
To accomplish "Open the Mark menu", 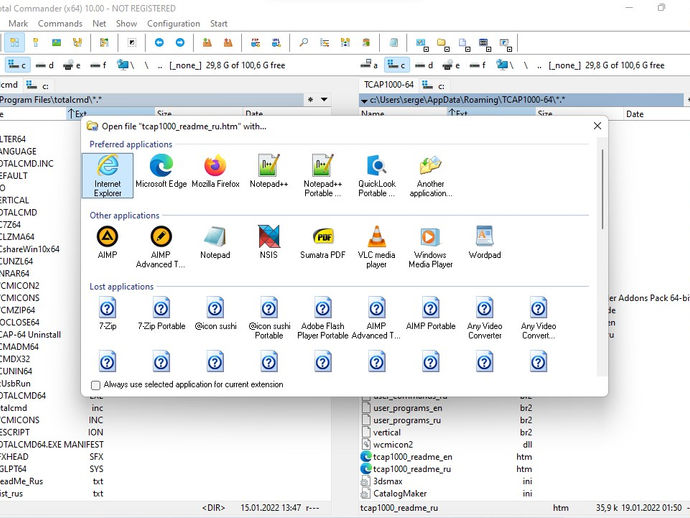I will click(18, 24).
